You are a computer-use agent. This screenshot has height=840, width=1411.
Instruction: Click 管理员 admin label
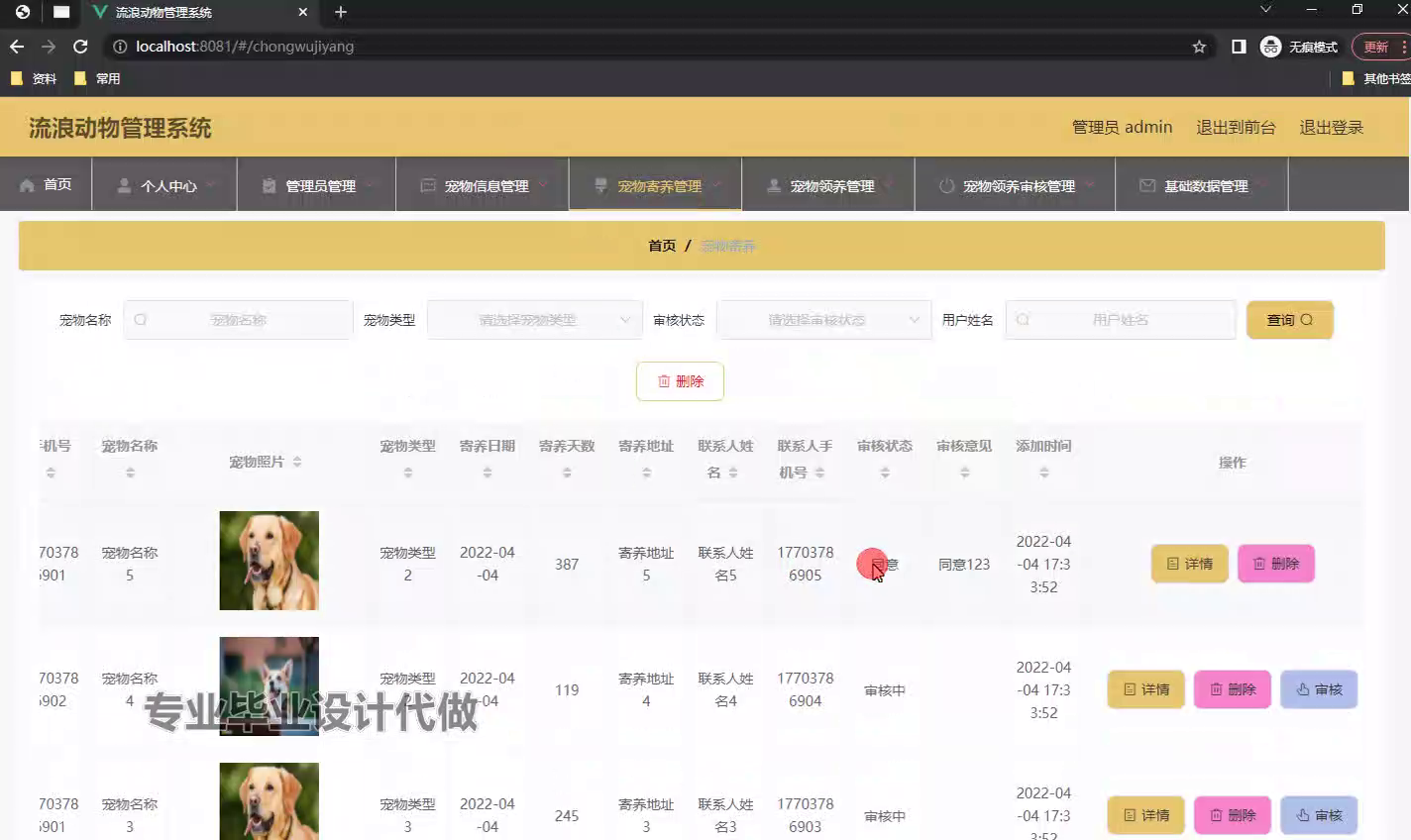click(x=1122, y=127)
